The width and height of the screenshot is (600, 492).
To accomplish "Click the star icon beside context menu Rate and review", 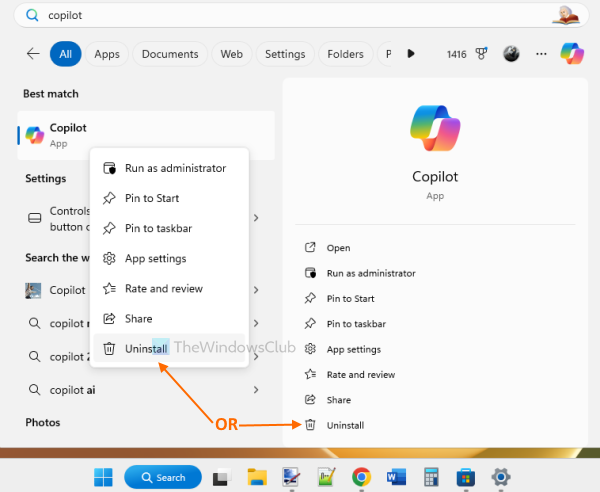I will tap(109, 288).
